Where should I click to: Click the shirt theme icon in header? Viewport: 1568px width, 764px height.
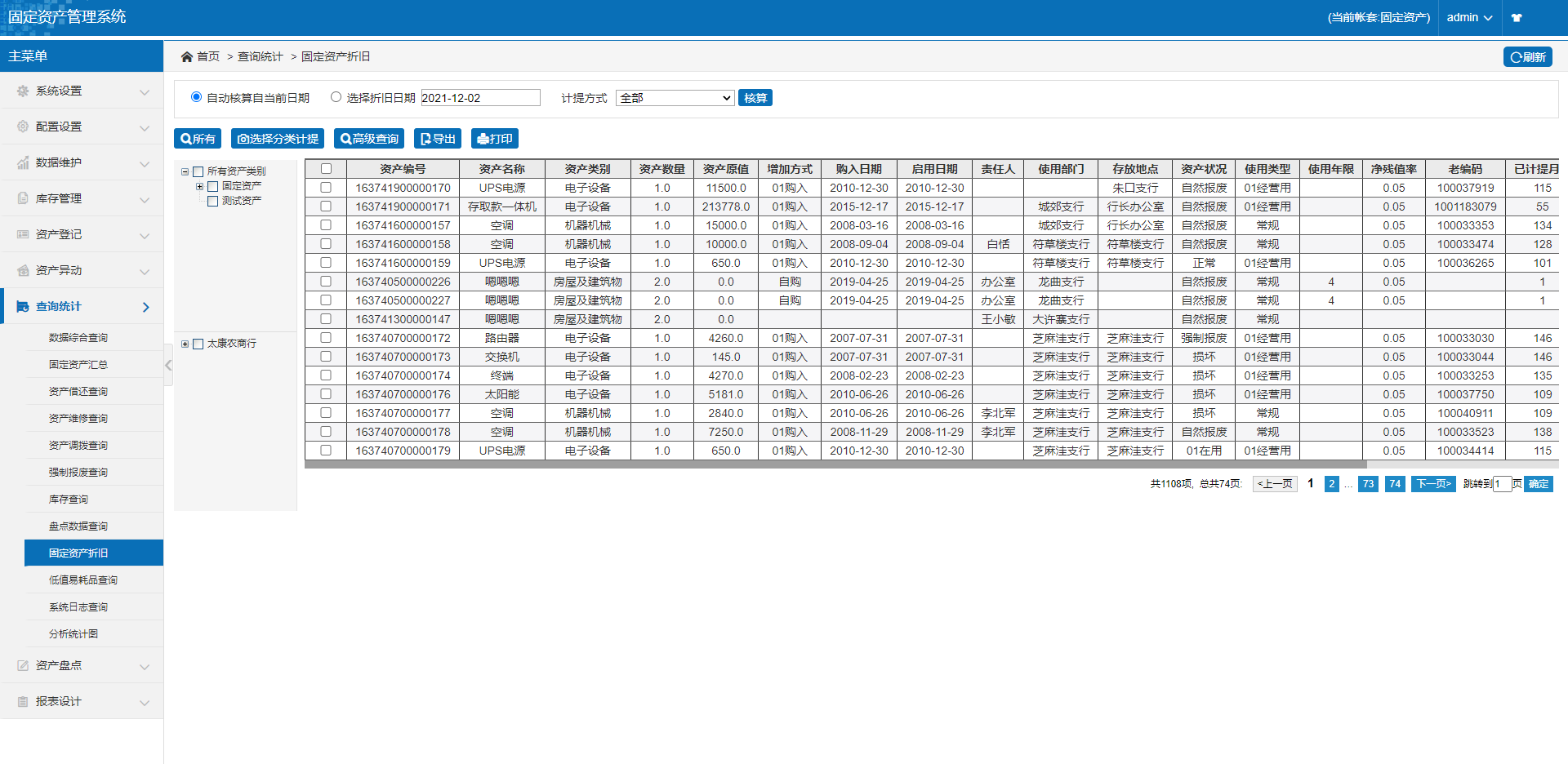[x=1517, y=18]
